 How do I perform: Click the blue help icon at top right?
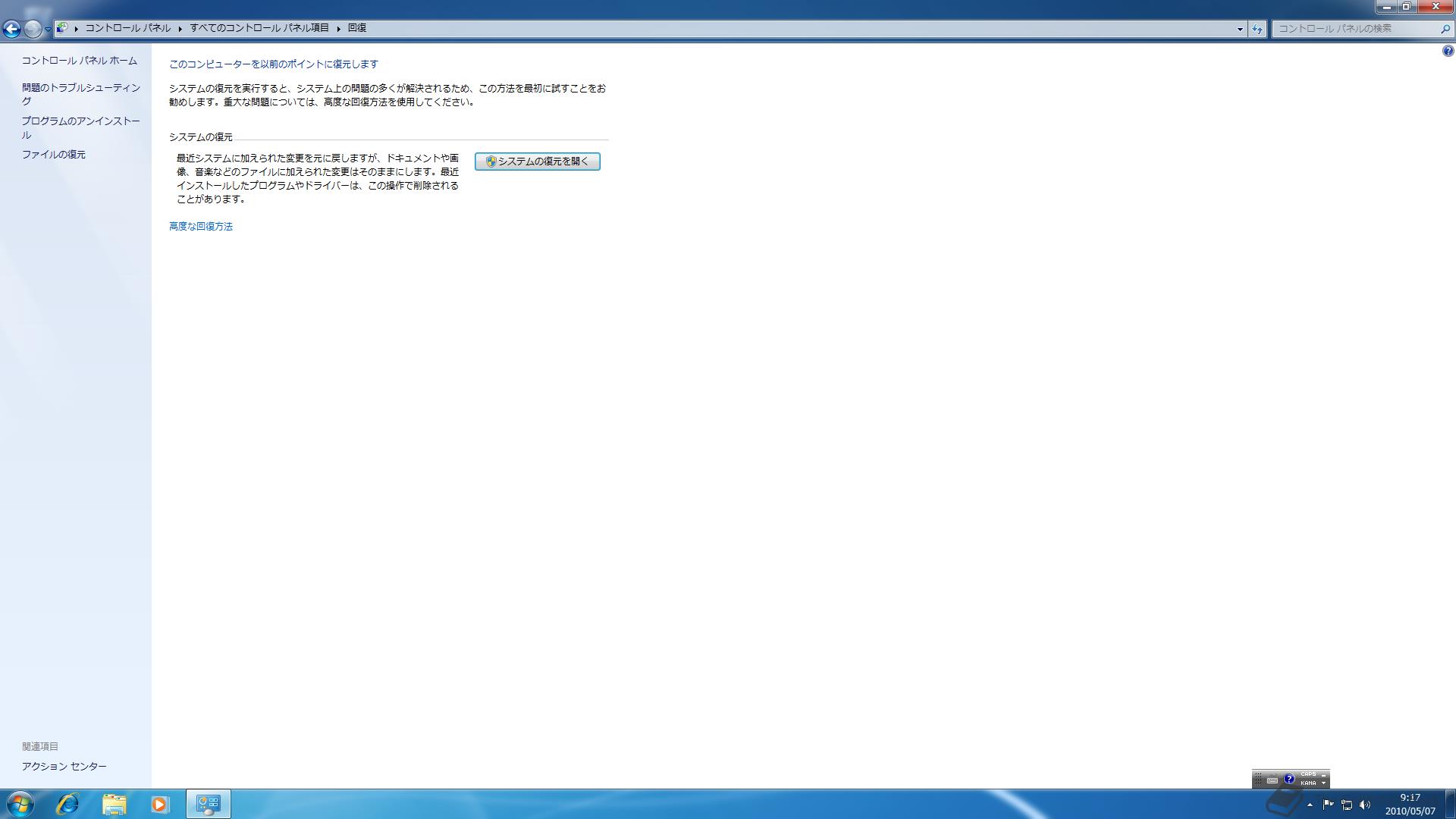tap(1447, 51)
